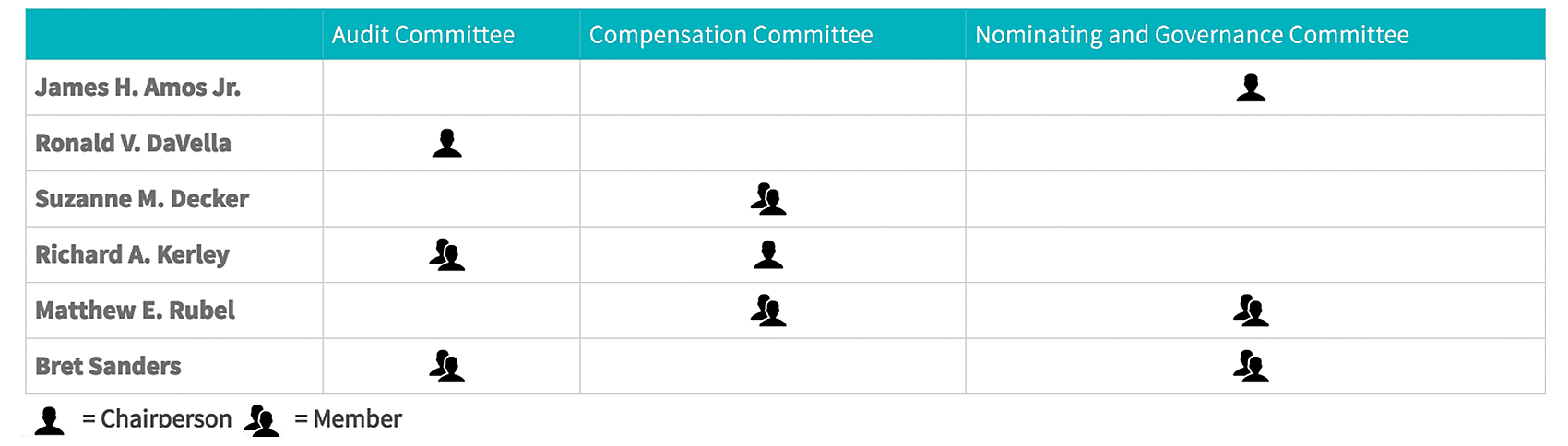Screen dimensions: 1568x446
Task: Click Ronald V. DaVella's Audit chairperson icon
Action: pos(447,144)
